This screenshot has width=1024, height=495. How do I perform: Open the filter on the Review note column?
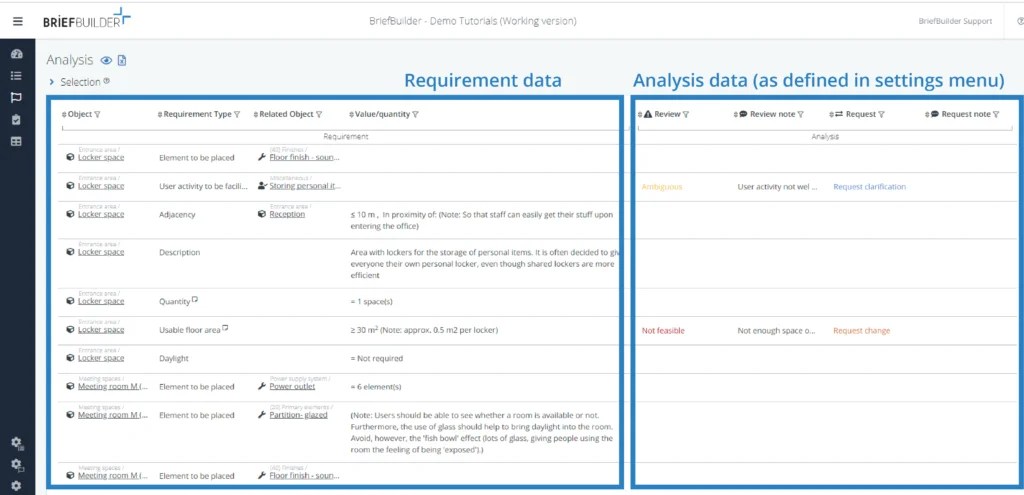[x=801, y=114]
